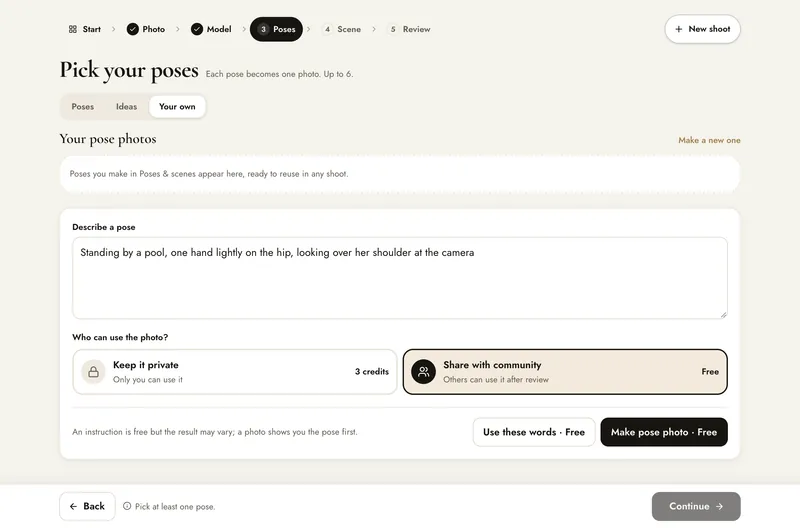Click the left arrow icon in Back button
The height and width of the screenshot is (528, 800).
pyautogui.click(x=73, y=506)
